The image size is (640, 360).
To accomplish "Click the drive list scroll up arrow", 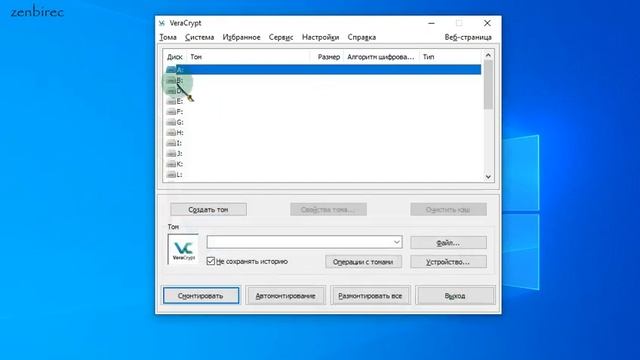I will pos(488,55).
